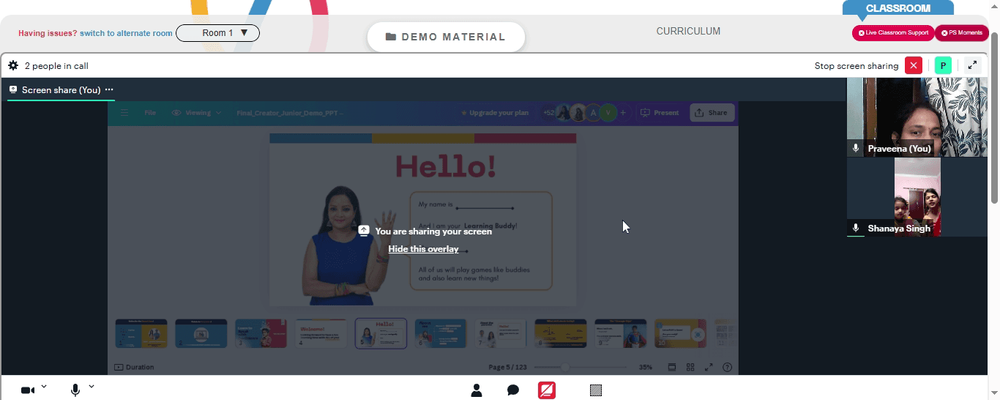The width and height of the screenshot is (1000, 400).
Task: Open the Viewing mode dropdown
Action: (197, 113)
